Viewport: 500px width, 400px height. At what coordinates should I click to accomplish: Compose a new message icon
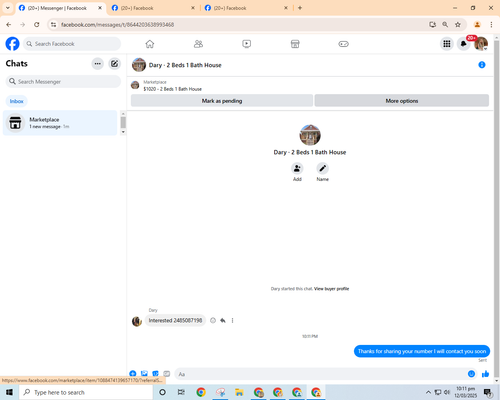pyautogui.click(x=114, y=64)
